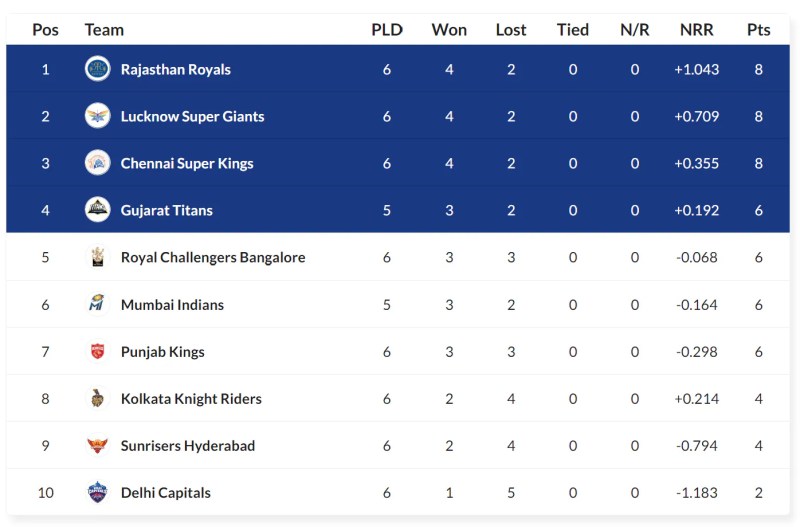Click the Pts column header
This screenshot has width=800, height=527.
(x=758, y=29)
